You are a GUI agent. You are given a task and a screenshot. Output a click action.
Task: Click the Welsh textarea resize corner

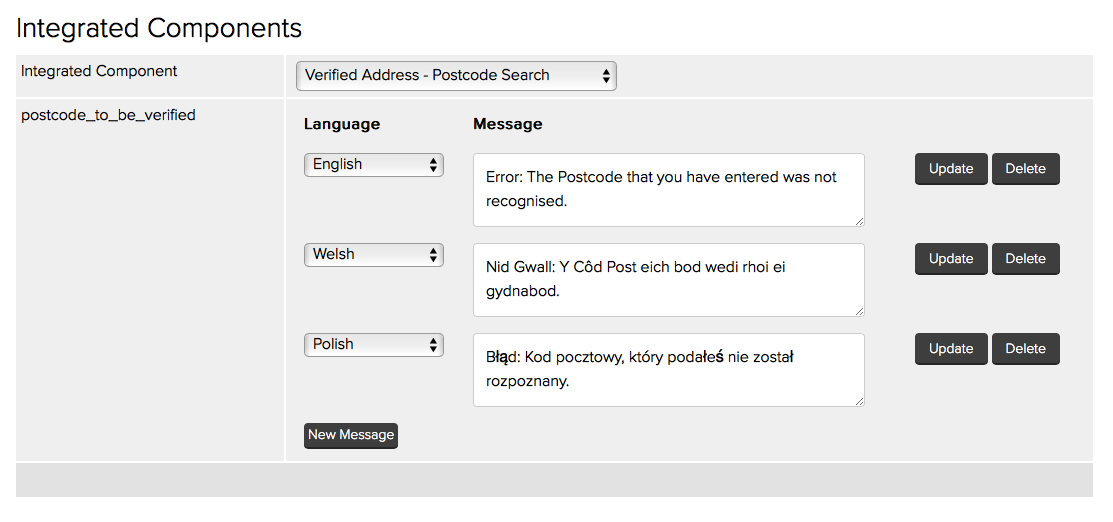coord(859,311)
